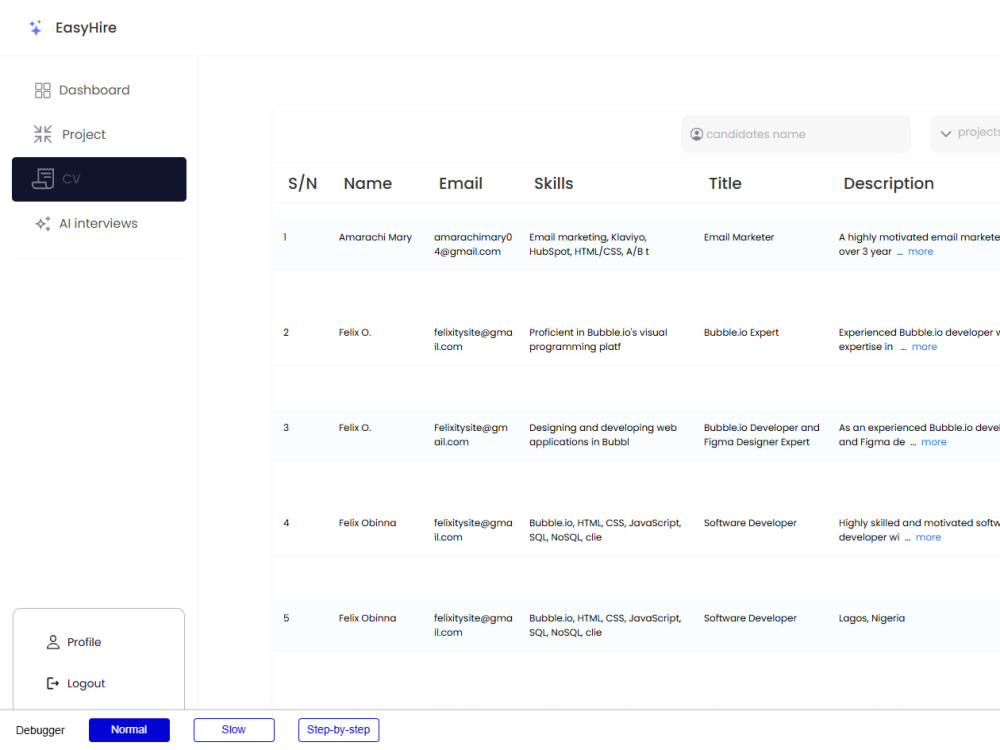The width and height of the screenshot is (1000, 750).
Task: Click the Email column header
Action: 460,184
